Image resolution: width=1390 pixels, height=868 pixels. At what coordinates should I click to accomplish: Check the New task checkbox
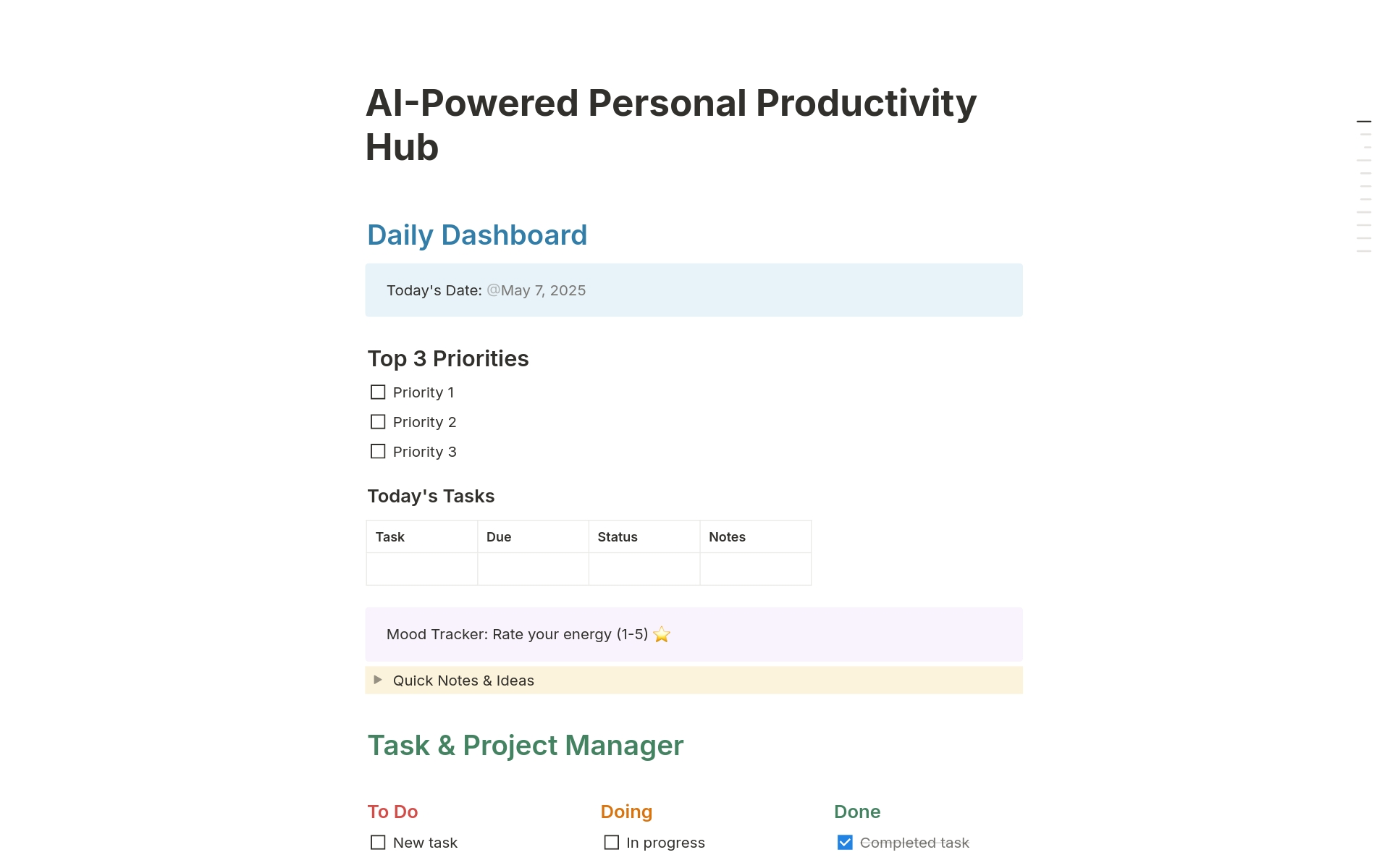(378, 842)
